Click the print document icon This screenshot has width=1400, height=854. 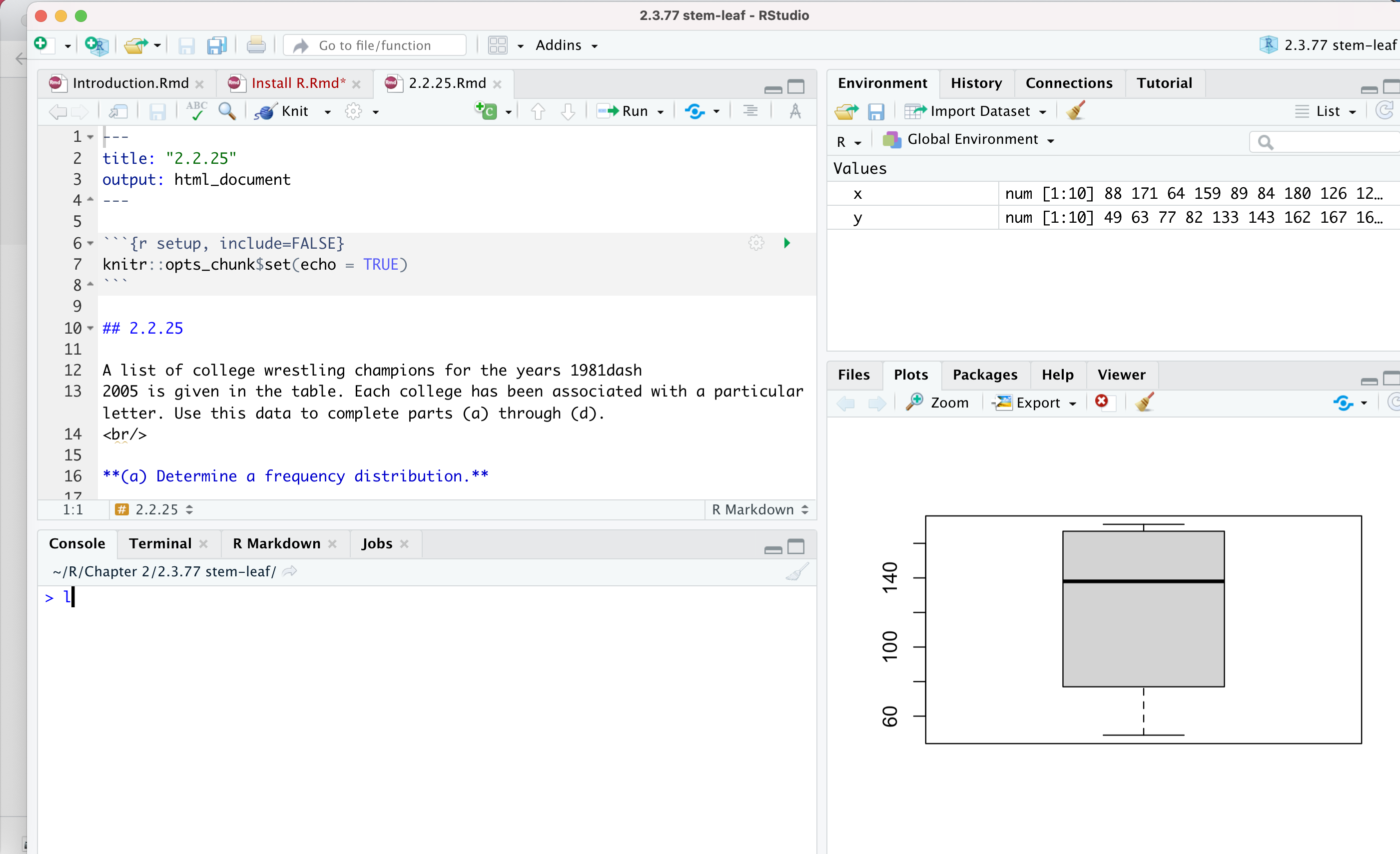[x=256, y=45]
